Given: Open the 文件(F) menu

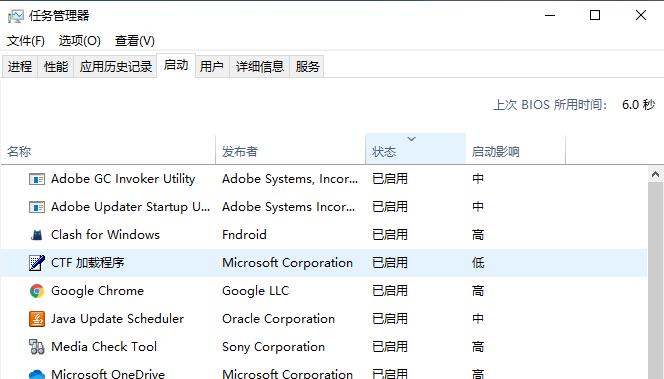Looking at the screenshot, I should [x=26, y=41].
